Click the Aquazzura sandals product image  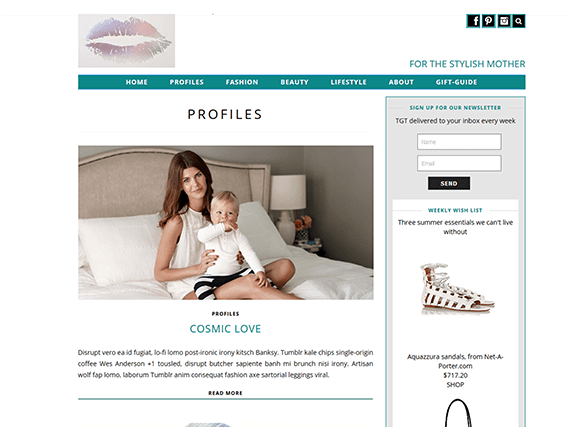coord(456,289)
